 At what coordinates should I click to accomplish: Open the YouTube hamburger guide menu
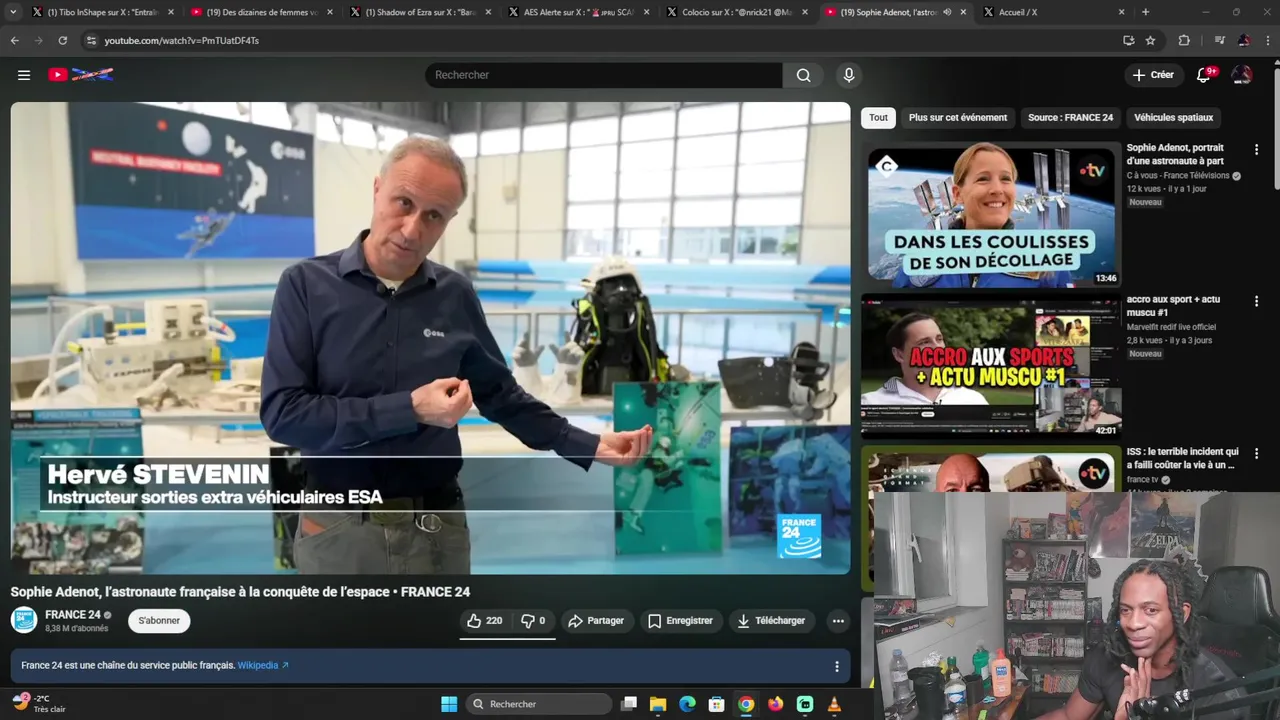point(24,75)
